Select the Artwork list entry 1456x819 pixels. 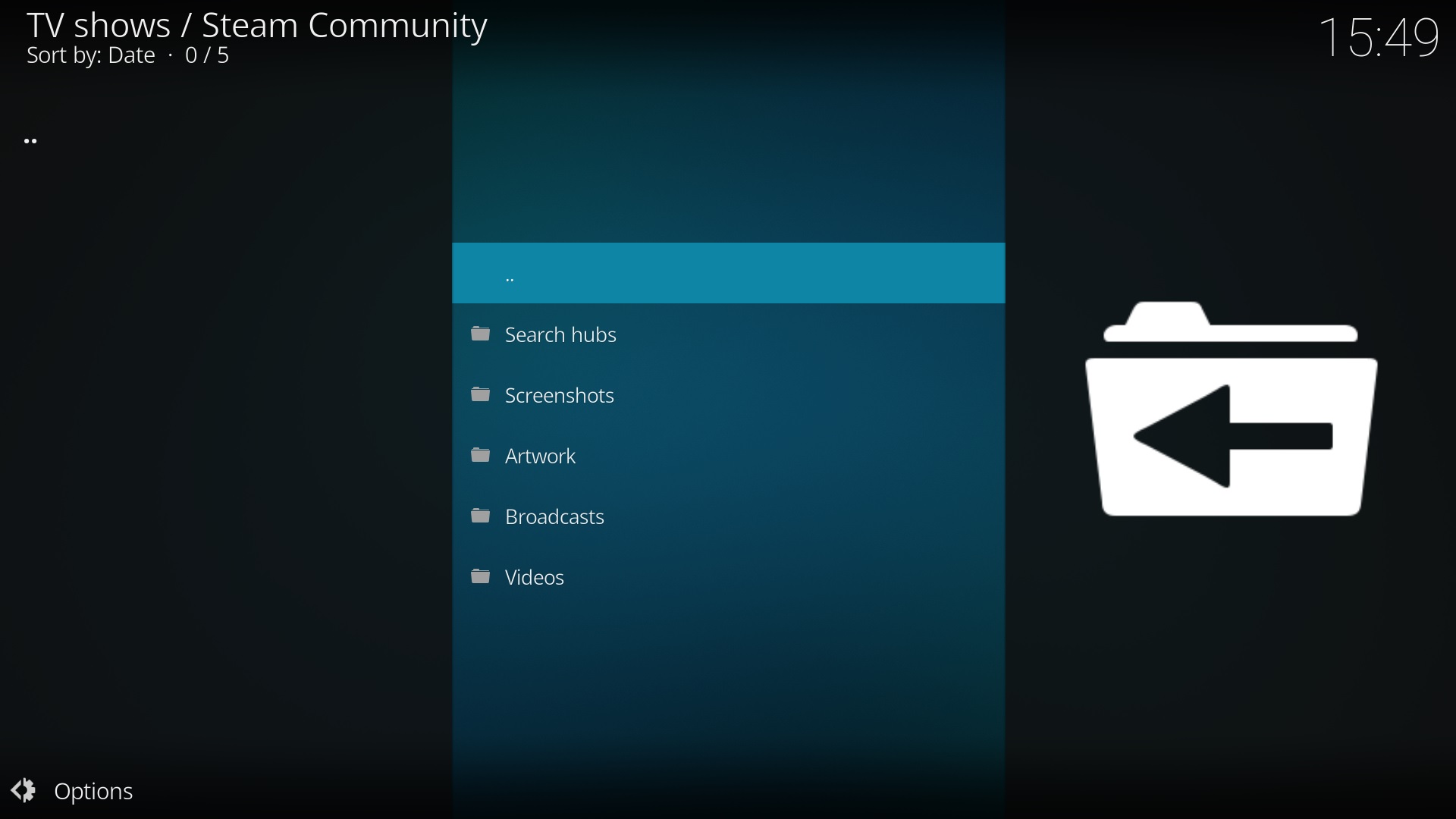[541, 457]
